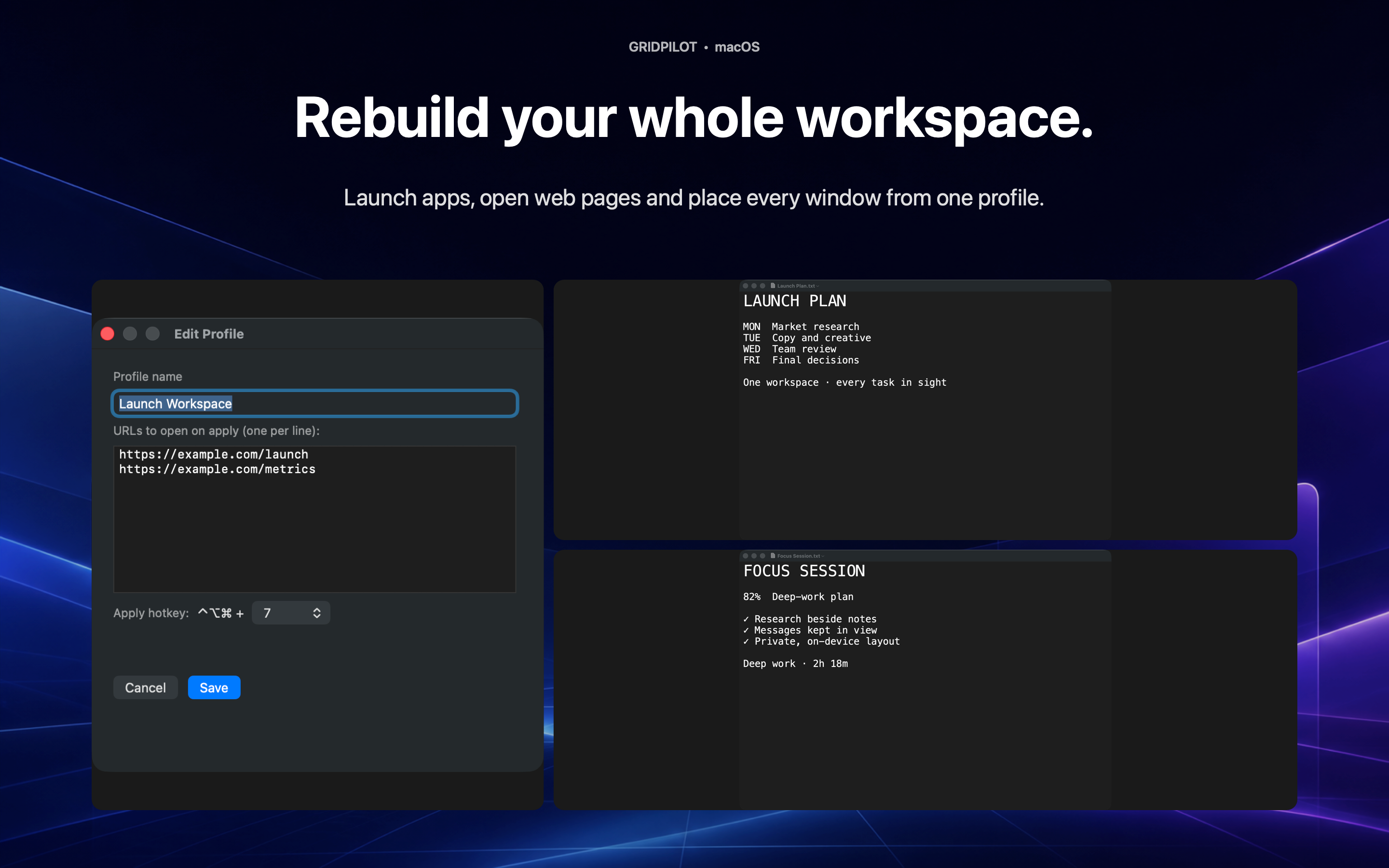Click the 'WED Team review' line
This screenshot has width=1389, height=868.
(x=789, y=349)
